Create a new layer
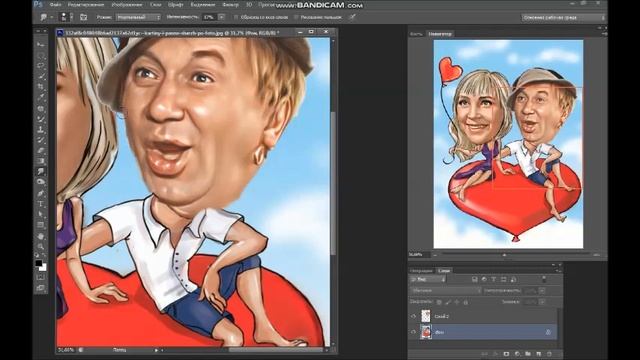 pyautogui.click(x=539, y=354)
